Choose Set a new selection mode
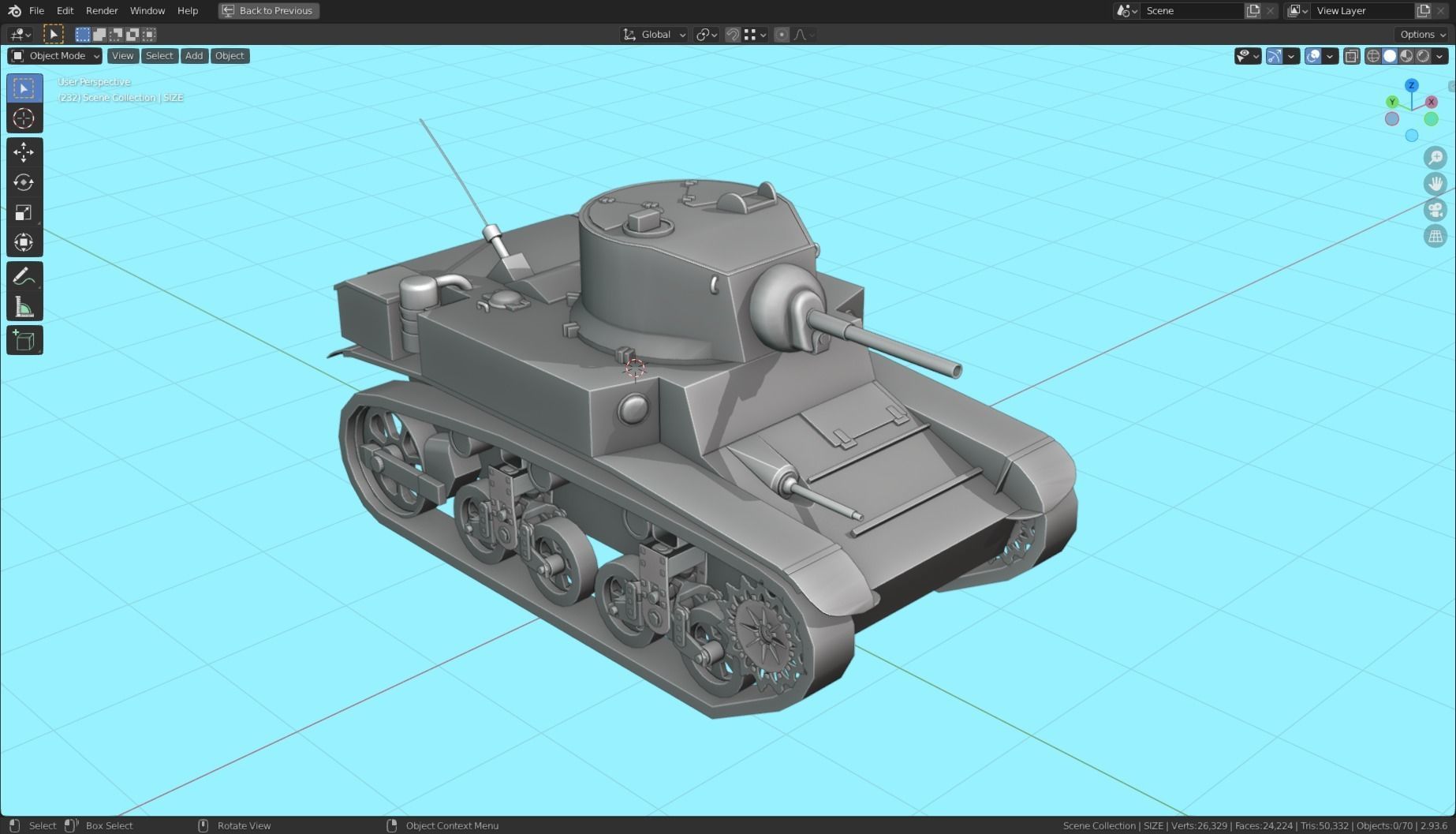 pos(83,34)
